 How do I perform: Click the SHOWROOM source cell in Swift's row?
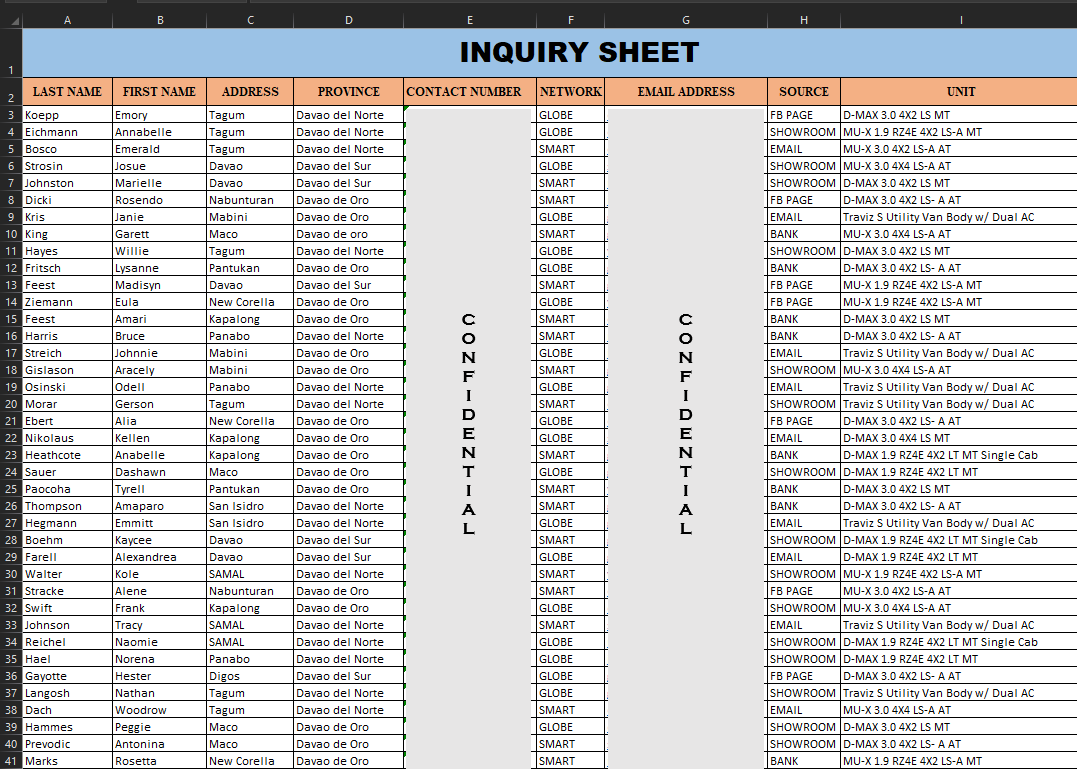[804, 608]
